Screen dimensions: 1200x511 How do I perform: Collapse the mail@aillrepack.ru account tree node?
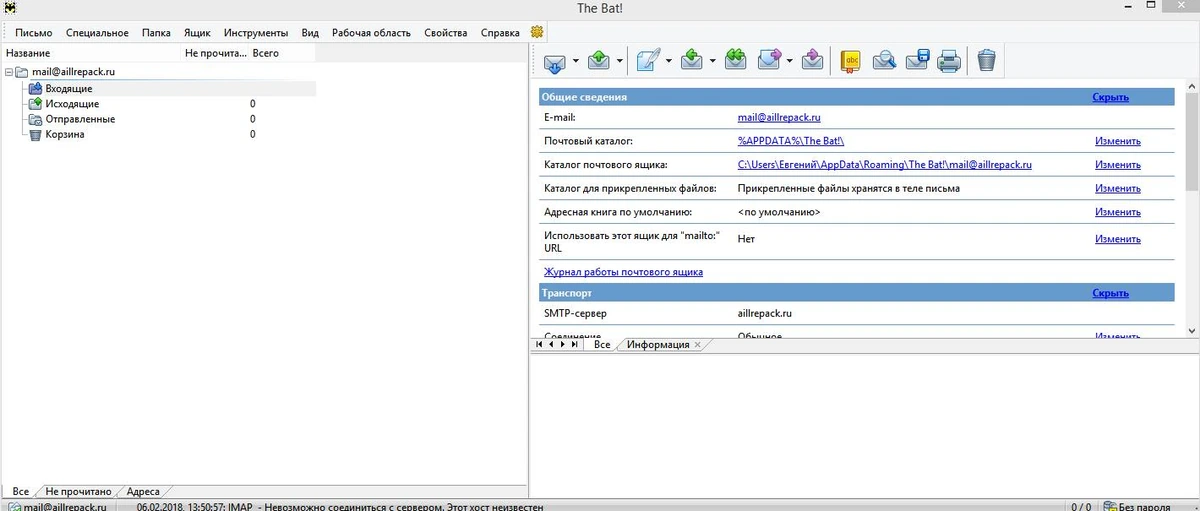[8, 72]
